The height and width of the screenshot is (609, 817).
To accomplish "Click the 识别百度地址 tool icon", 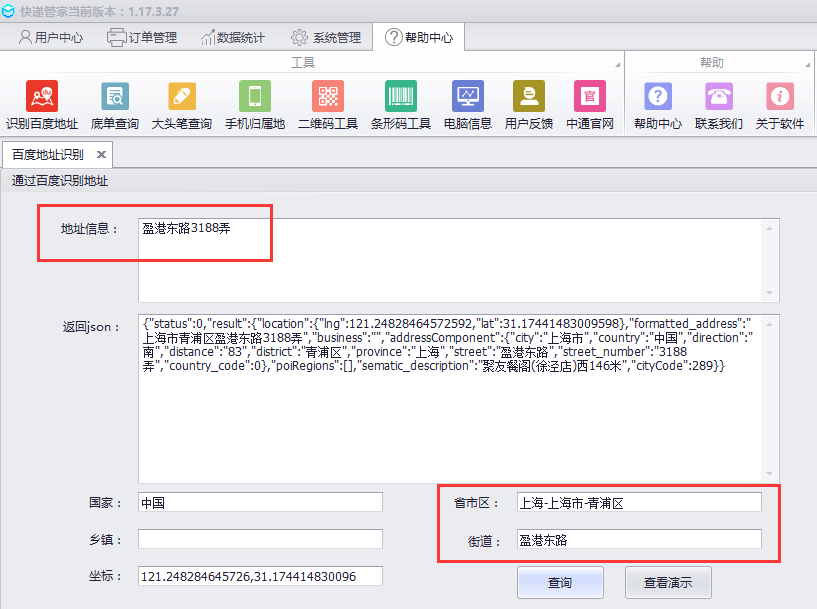I will click(41, 97).
